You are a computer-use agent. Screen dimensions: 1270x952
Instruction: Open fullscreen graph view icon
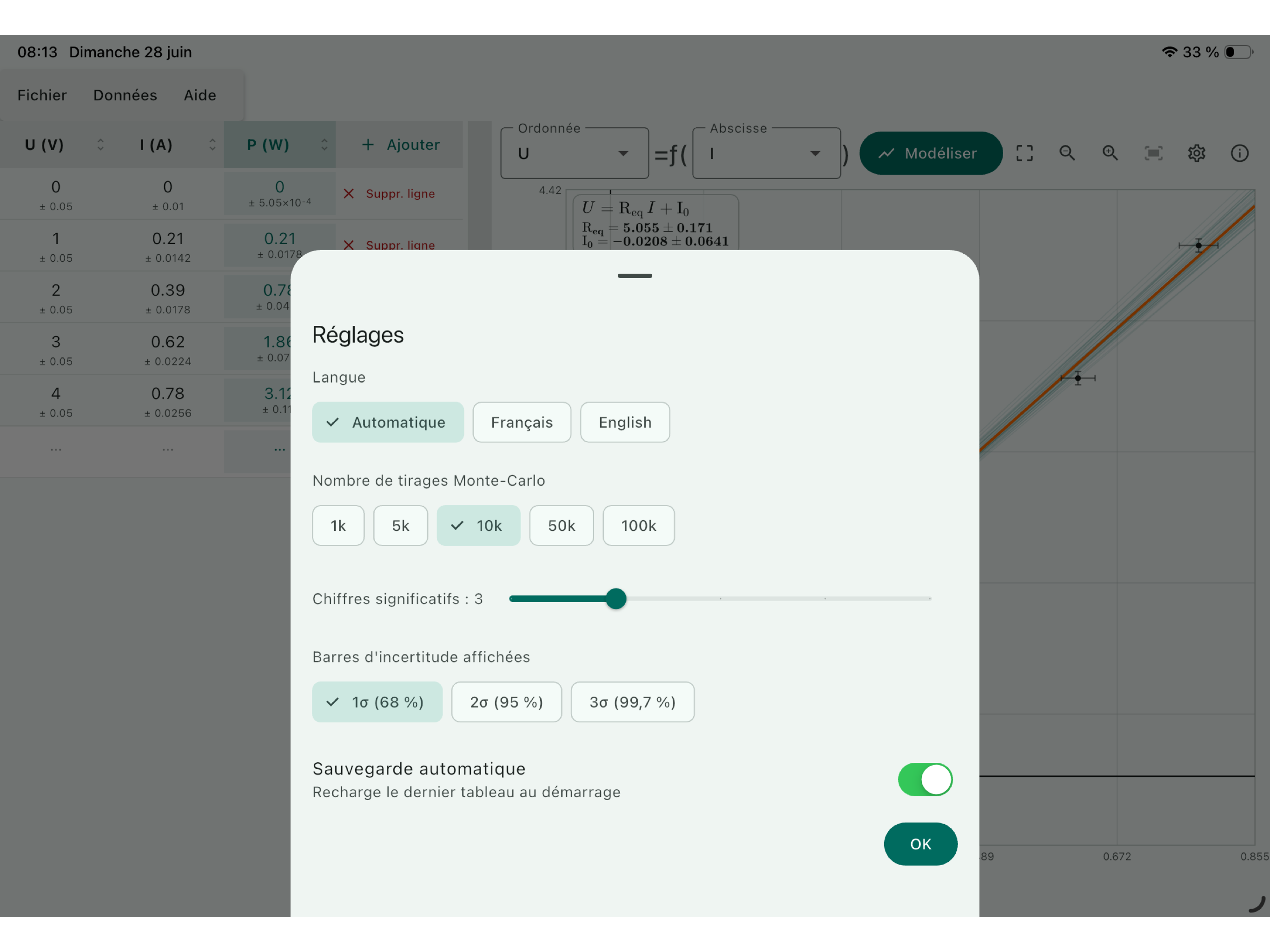click(1024, 153)
